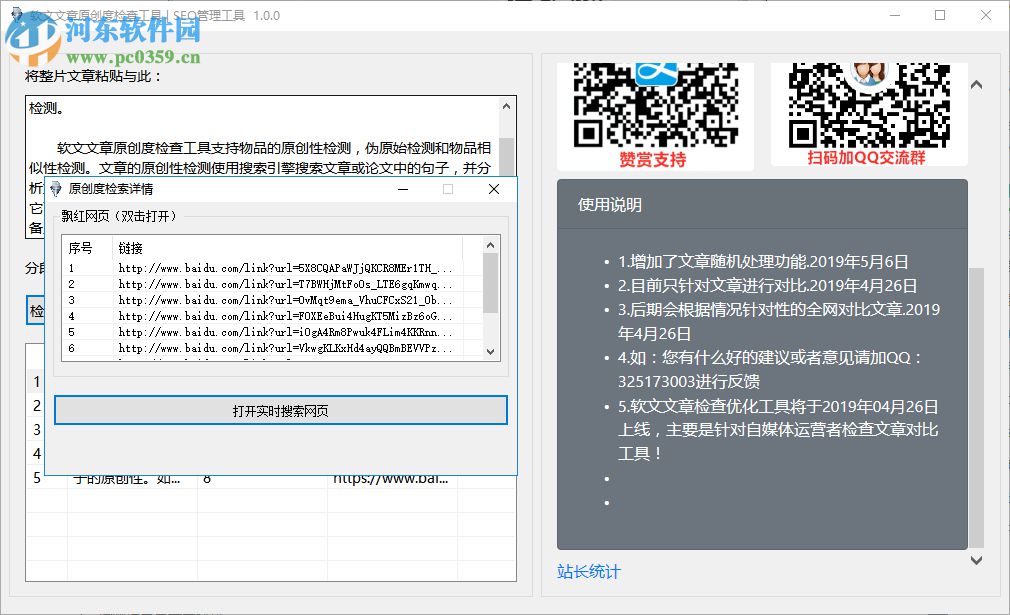Click the 5.软文文章检查优化工具 note

click(778, 430)
